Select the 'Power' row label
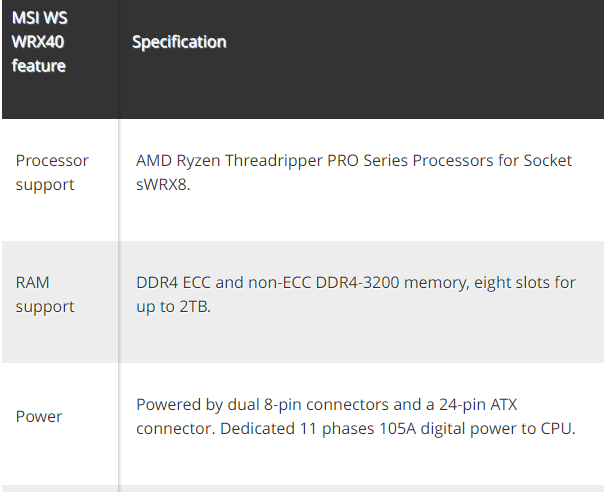 39,417
